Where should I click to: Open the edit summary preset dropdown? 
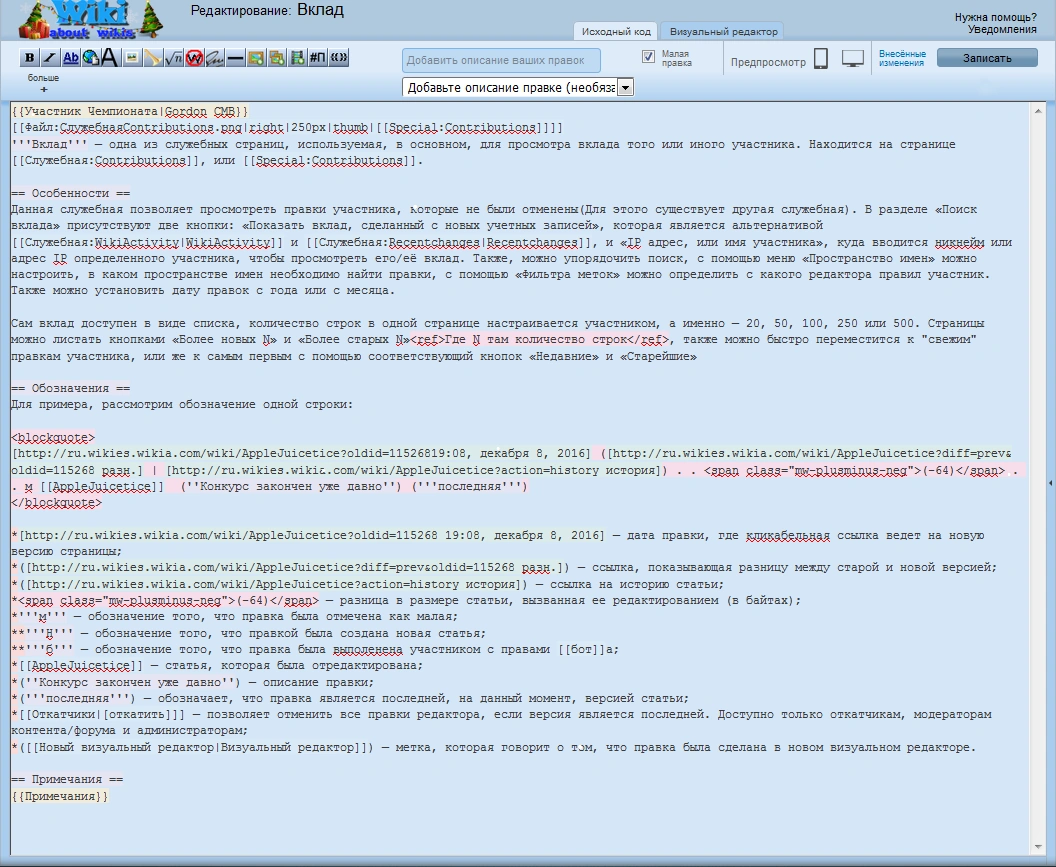coord(518,88)
